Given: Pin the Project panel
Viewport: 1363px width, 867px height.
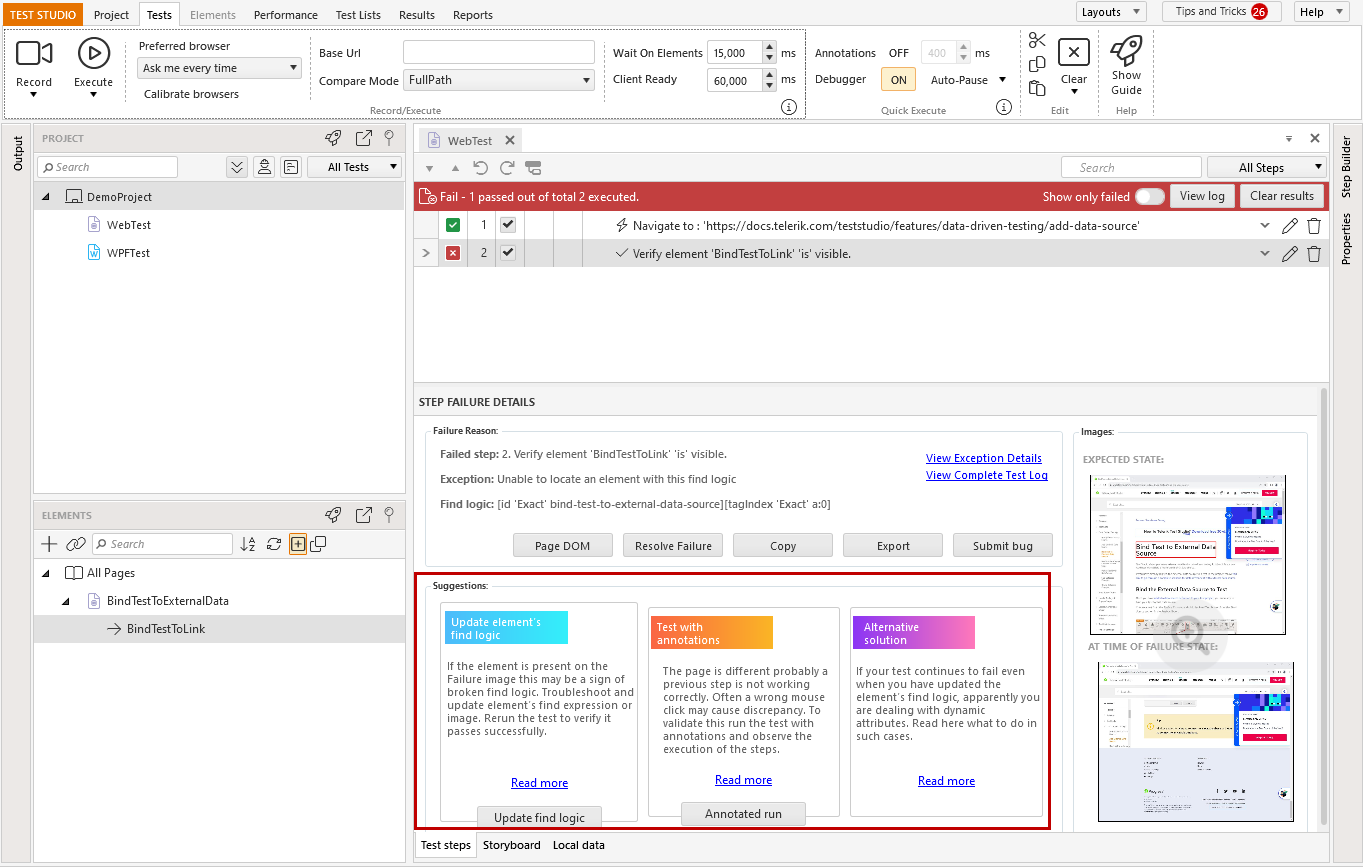Looking at the screenshot, I should pos(389,138).
